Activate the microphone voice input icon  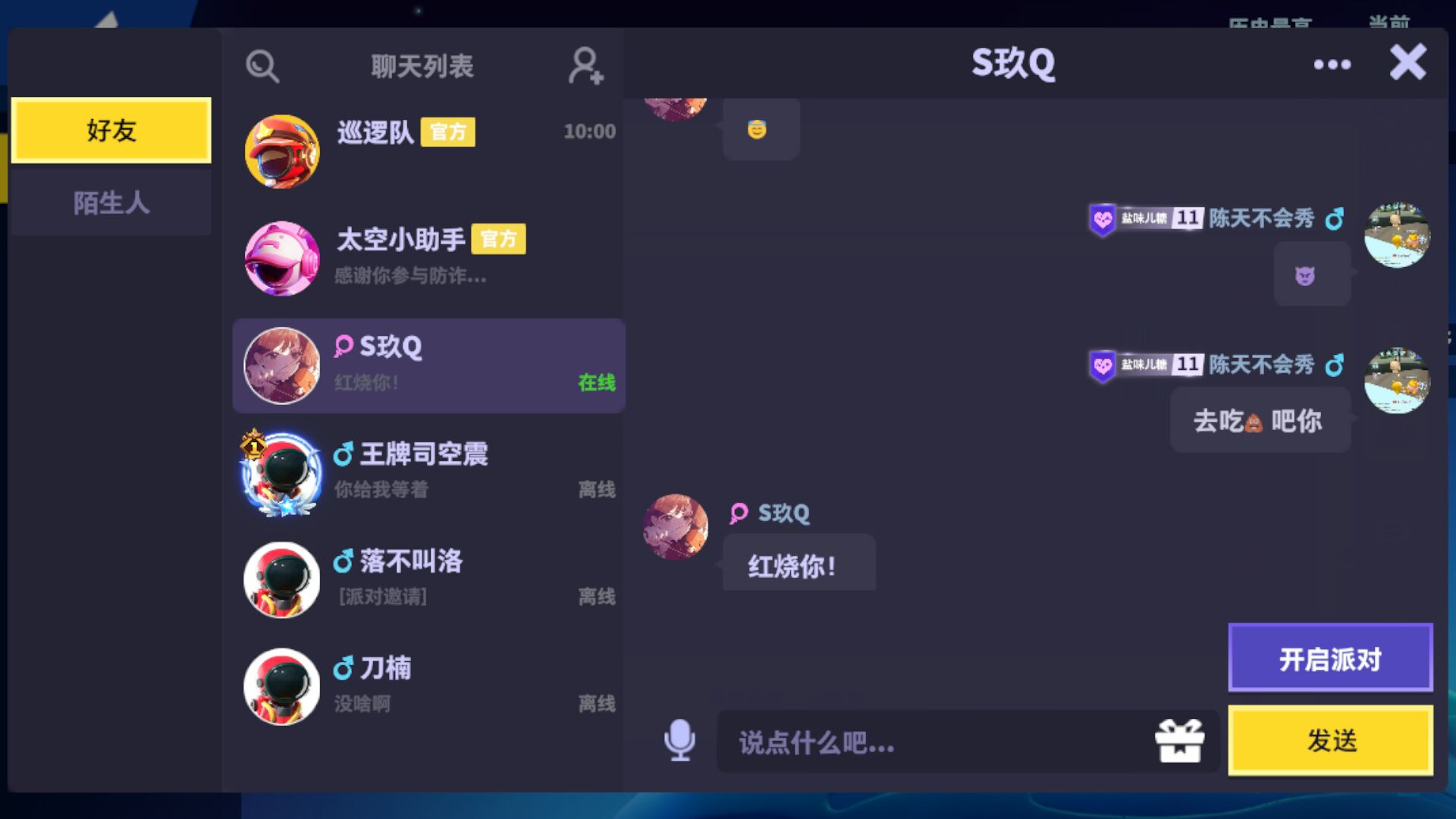click(x=679, y=740)
